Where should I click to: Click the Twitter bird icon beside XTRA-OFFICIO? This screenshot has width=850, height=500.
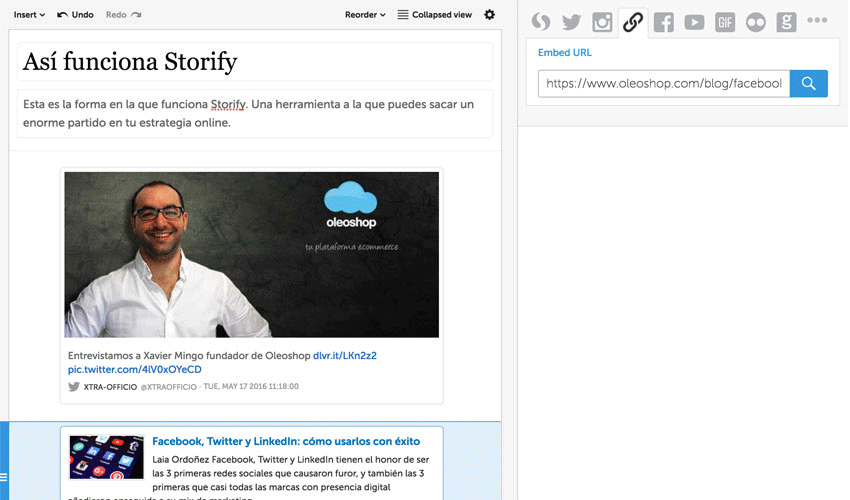pyautogui.click(x=74, y=387)
